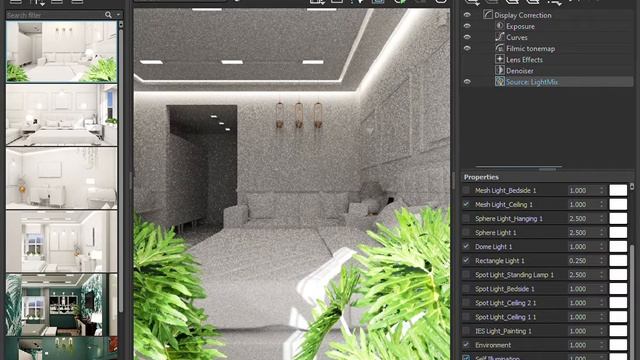Enable the Spot Light_Ceiling 1 1 checkbox
This screenshot has width=640, height=360.
466,317
